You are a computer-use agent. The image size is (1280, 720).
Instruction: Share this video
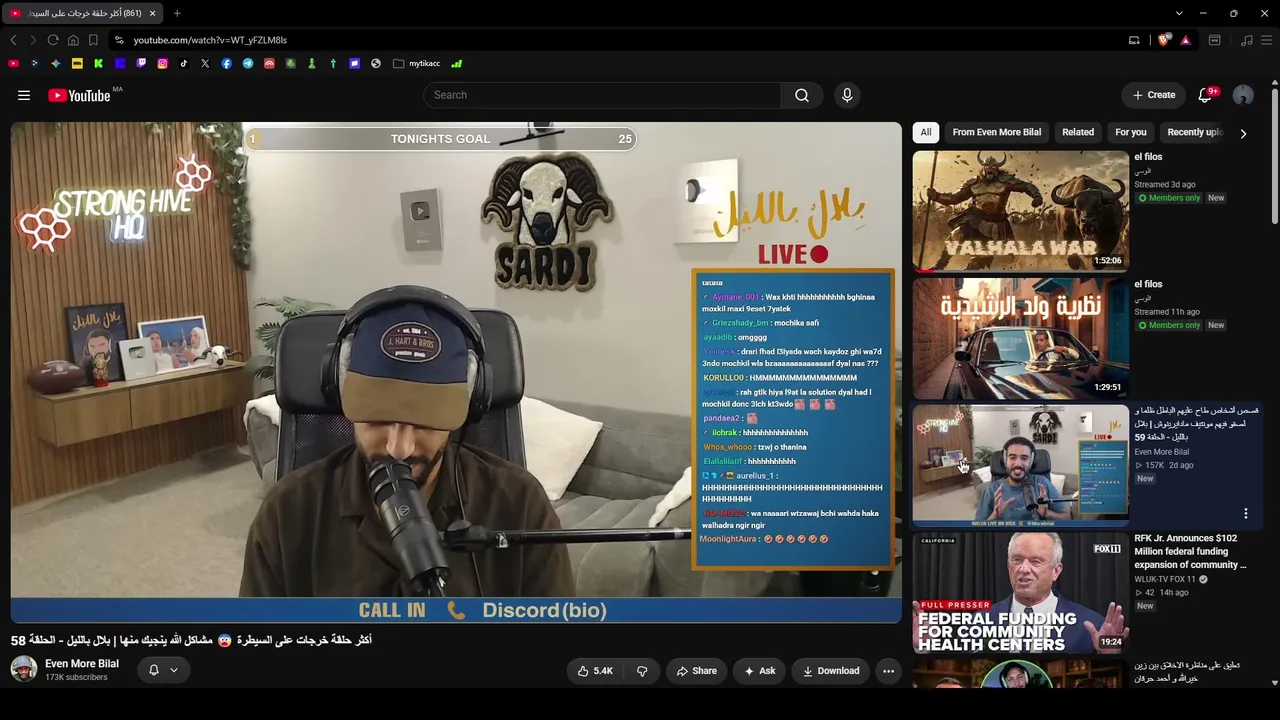(x=696, y=671)
